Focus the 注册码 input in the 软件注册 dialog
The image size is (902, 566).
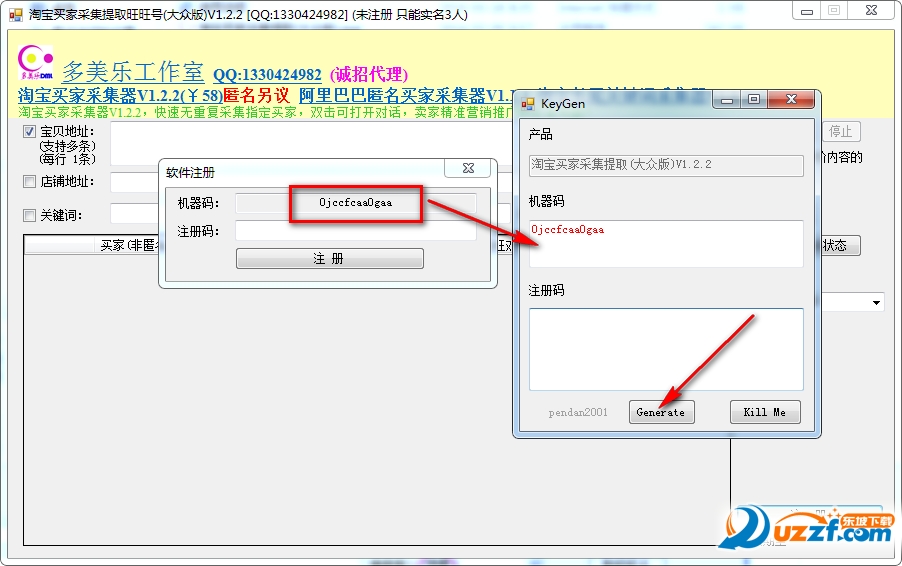point(356,231)
